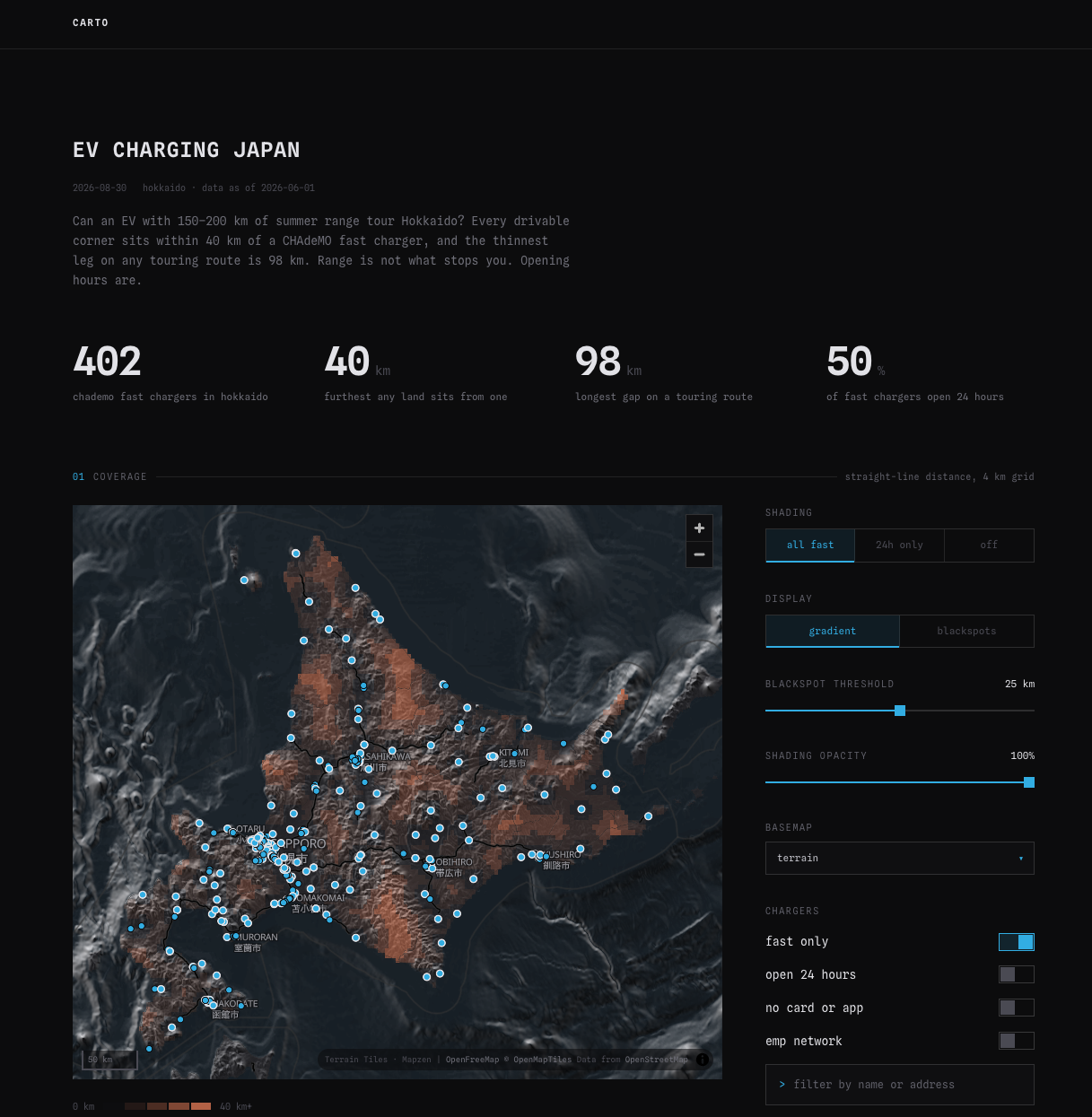Open the basemap dropdown arrow

[x=1020, y=859]
